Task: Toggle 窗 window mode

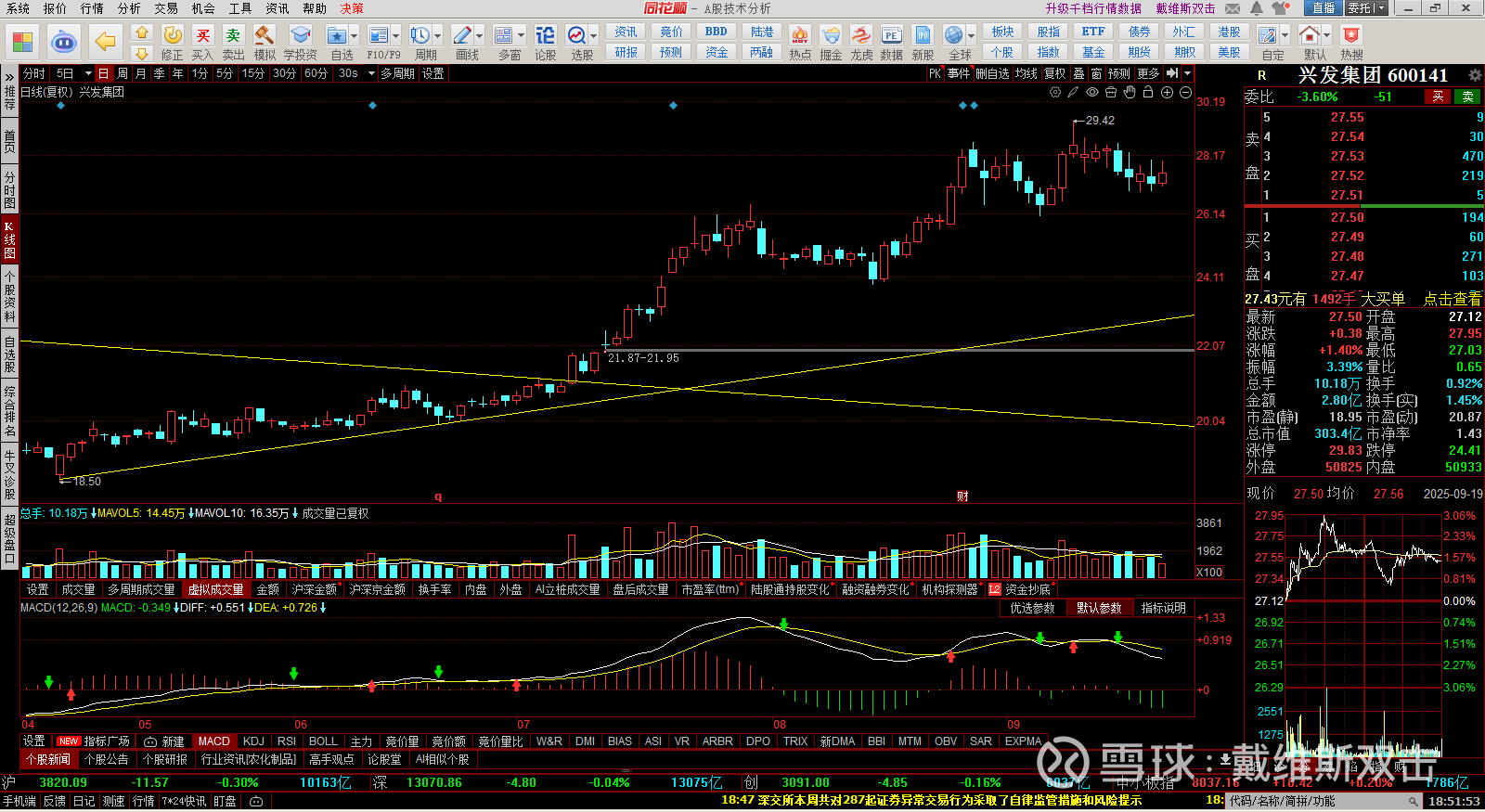Action: (x=1096, y=73)
